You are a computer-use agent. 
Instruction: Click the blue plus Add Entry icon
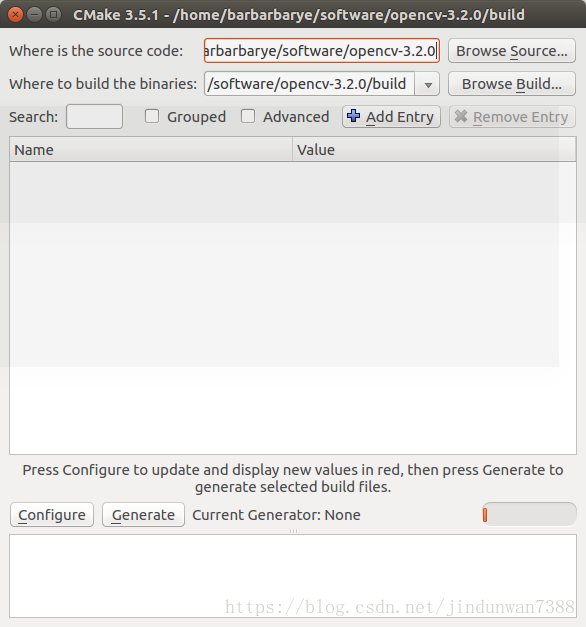[x=353, y=116]
